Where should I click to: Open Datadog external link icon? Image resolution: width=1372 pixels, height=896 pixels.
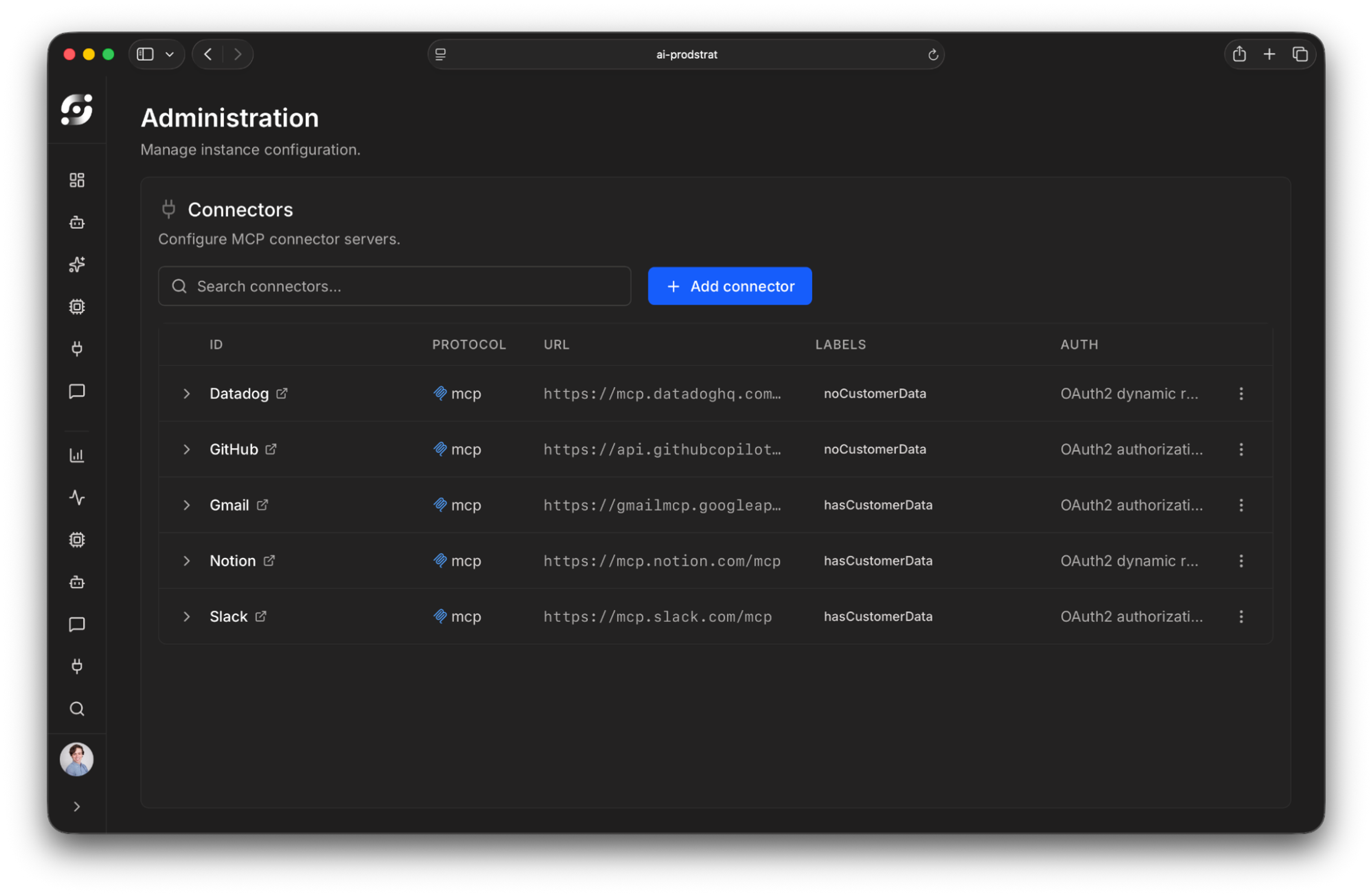(282, 394)
